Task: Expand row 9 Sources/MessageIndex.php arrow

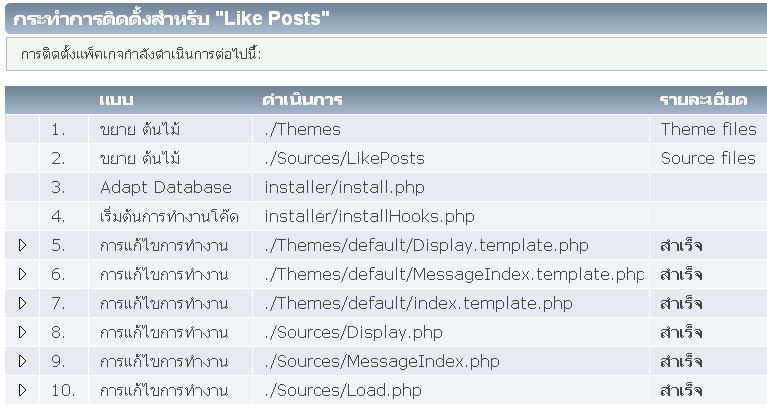Action: 22,361
